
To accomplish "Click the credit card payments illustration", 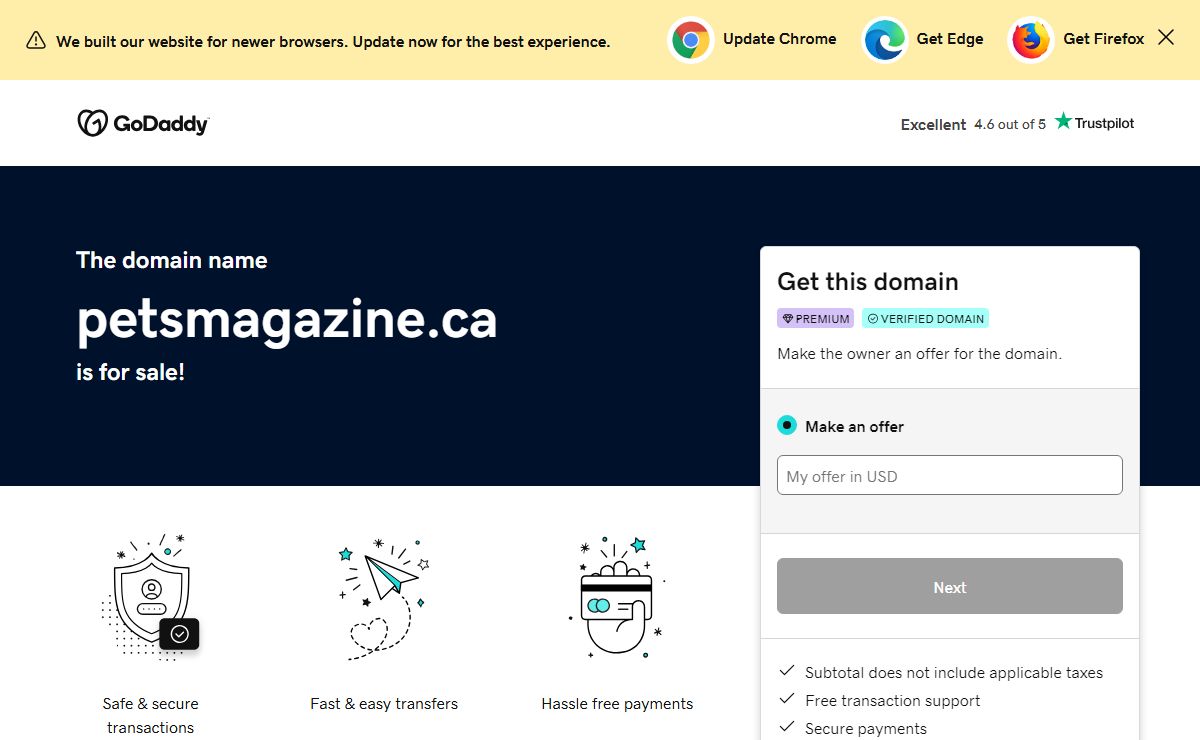I will [x=617, y=598].
